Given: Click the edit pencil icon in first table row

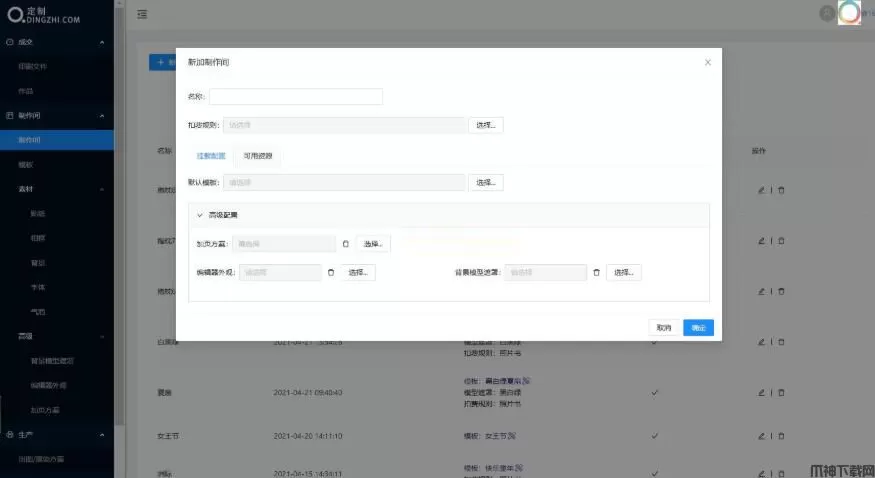Looking at the screenshot, I should (x=761, y=189).
